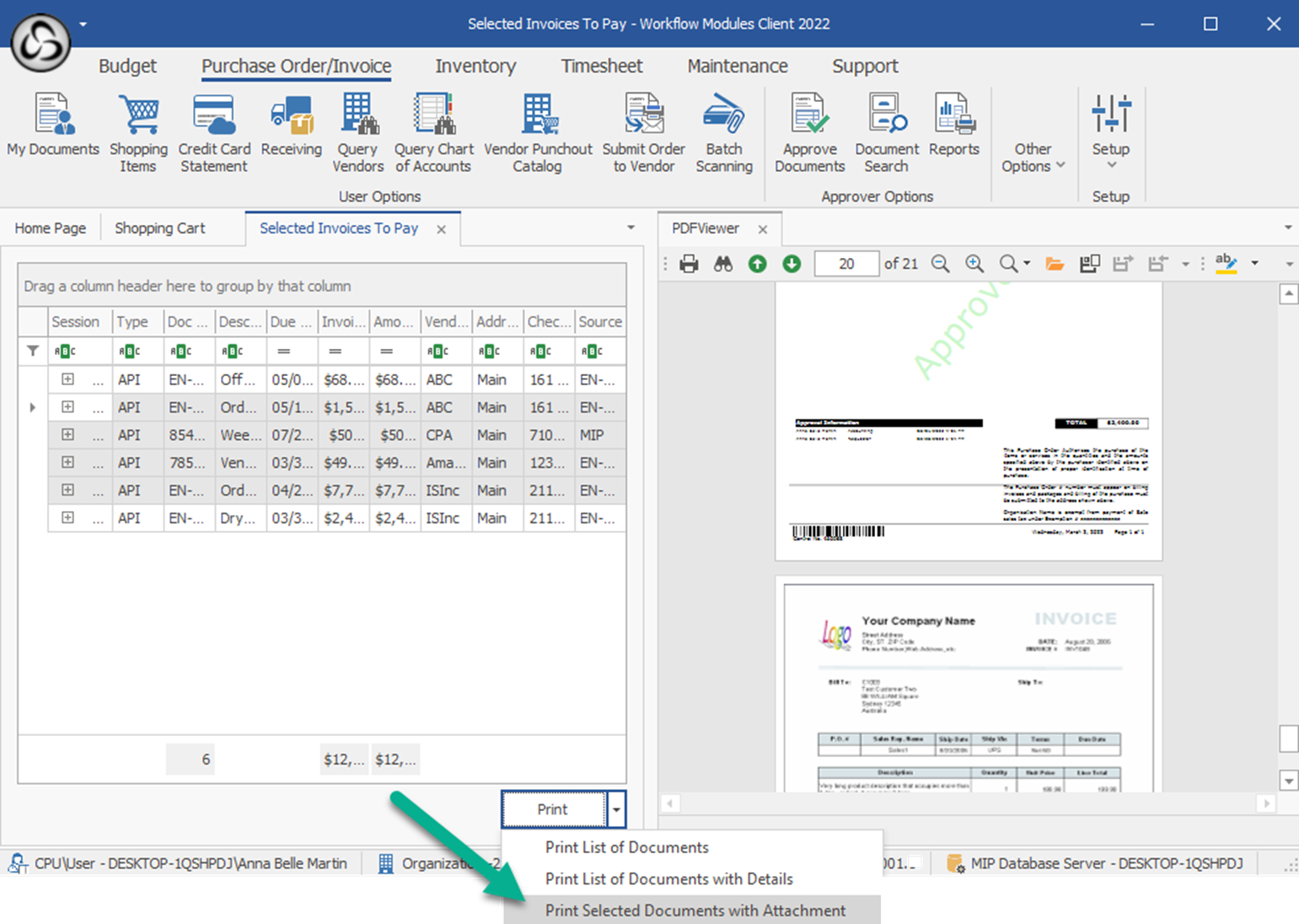This screenshot has width=1299, height=924.
Task: Click the zoom in magnifier in PDFViewer
Action: click(x=974, y=264)
